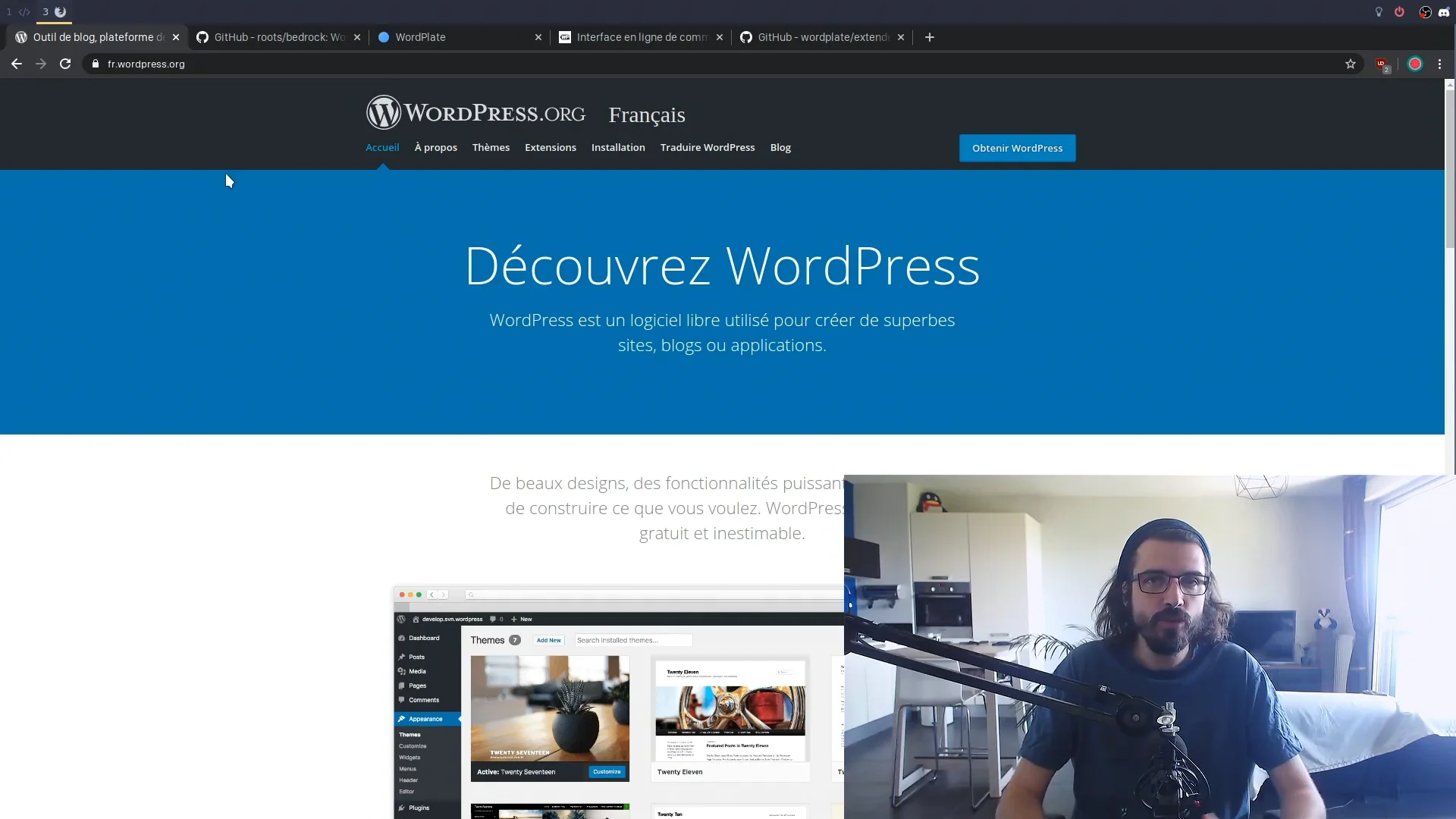Open the Thèmes navigation menu item
This screenshot has width=1456, height=819.
(491, 147)
